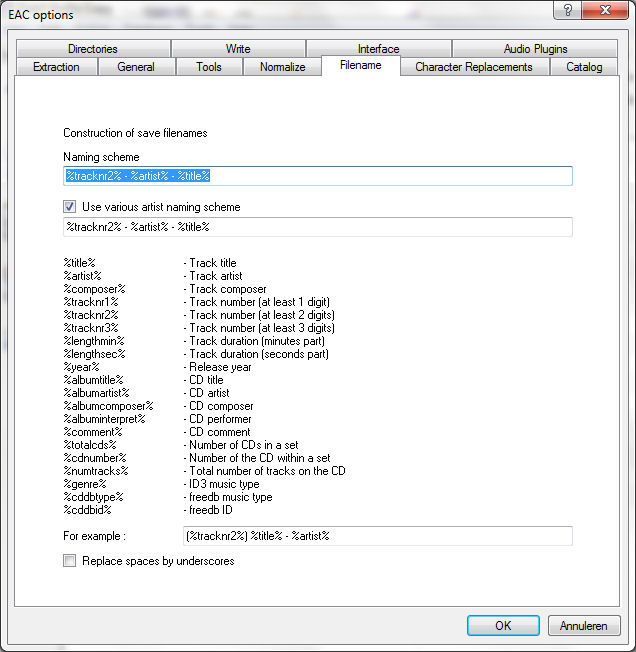The image size is (636, 652).
Task: Click the Construction of save filenames heading
Action: click(x=135, y=133)
